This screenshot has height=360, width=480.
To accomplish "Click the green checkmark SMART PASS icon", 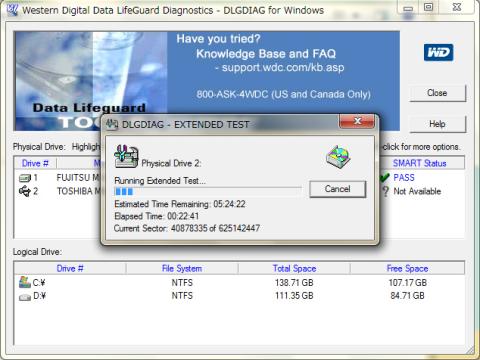I will pos(385,178).
